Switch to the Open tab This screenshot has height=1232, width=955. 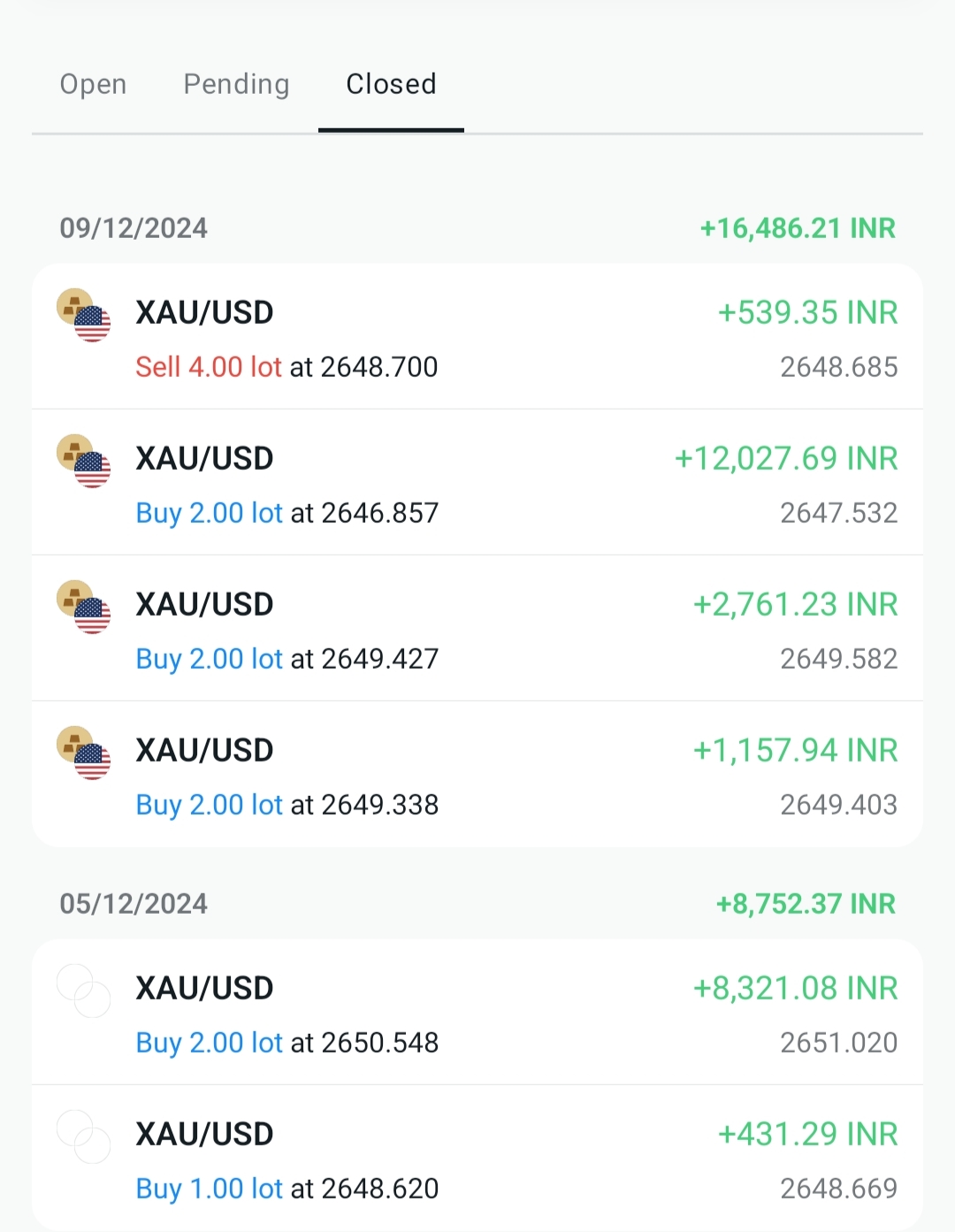[93, 84]
